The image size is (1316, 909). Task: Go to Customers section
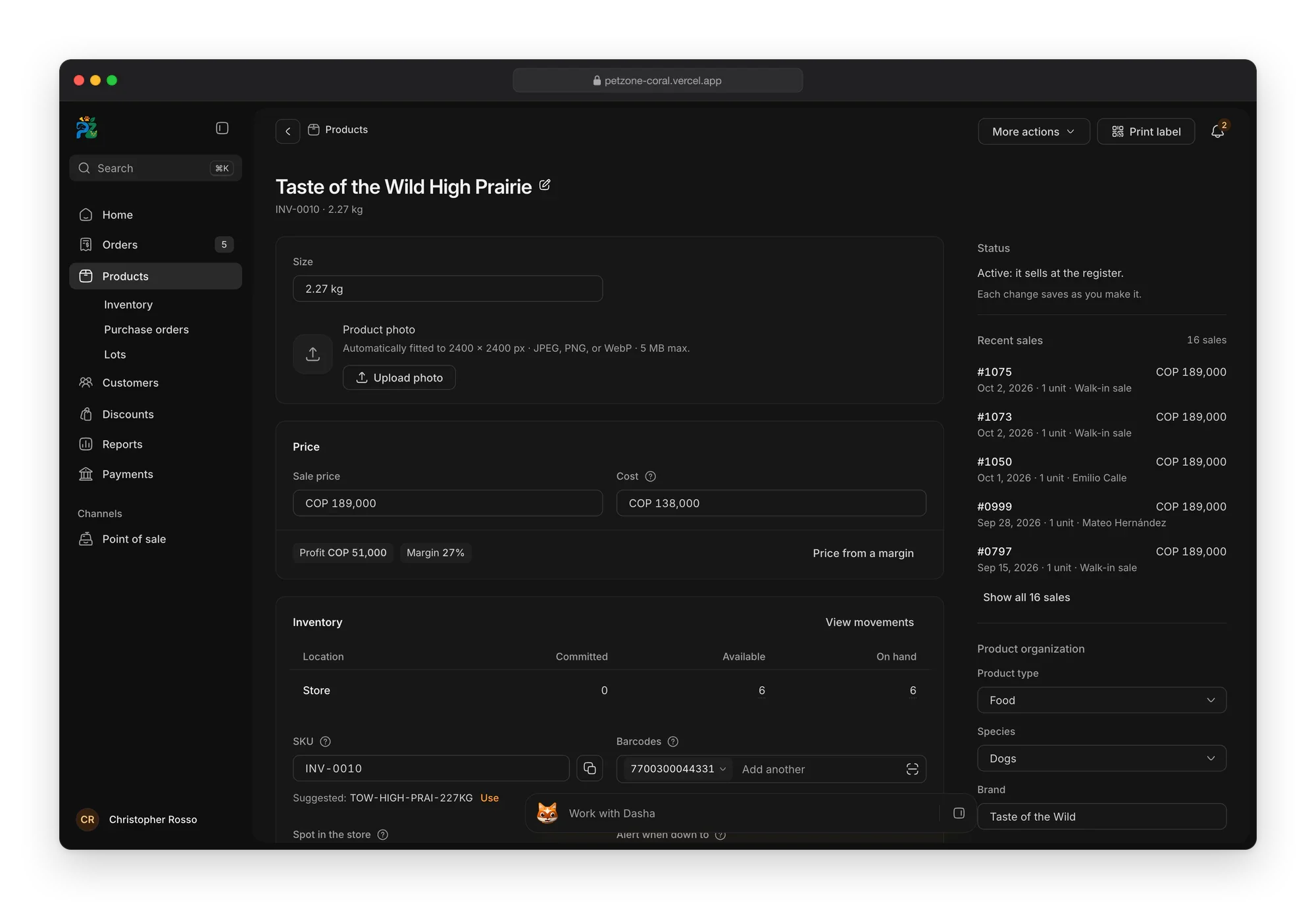pos(155,383)
